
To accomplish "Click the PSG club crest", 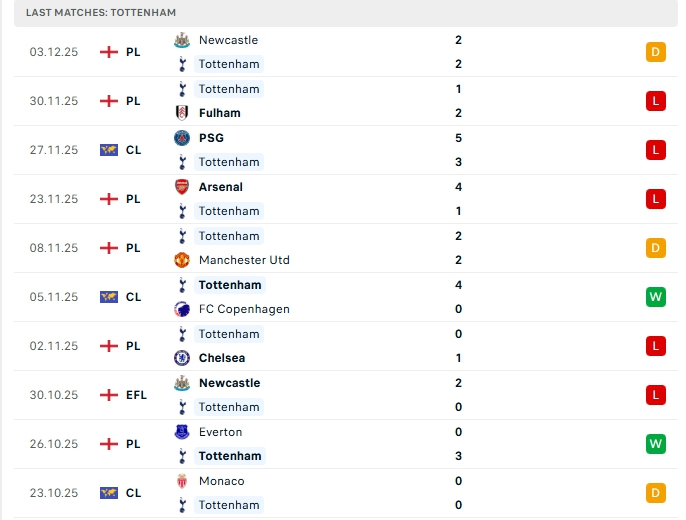I will pyautogui.click(x=182, y=138).
